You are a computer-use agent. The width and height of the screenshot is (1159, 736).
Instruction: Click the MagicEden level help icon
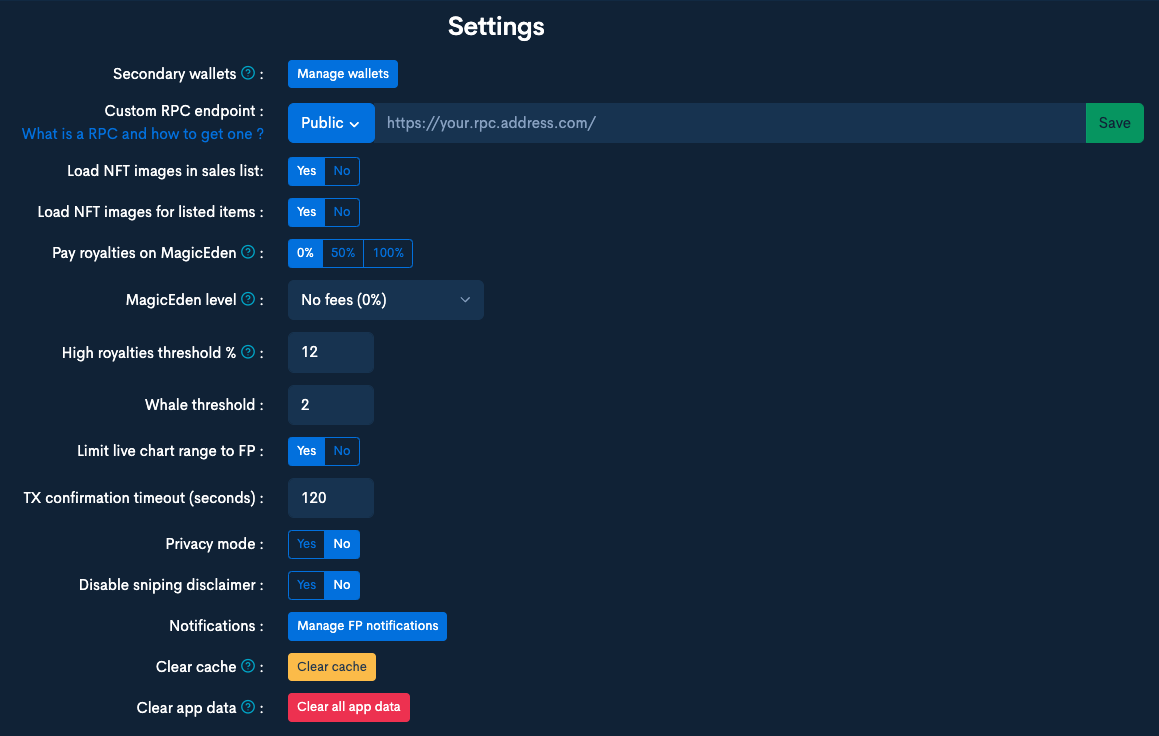(x=248, y=300)
